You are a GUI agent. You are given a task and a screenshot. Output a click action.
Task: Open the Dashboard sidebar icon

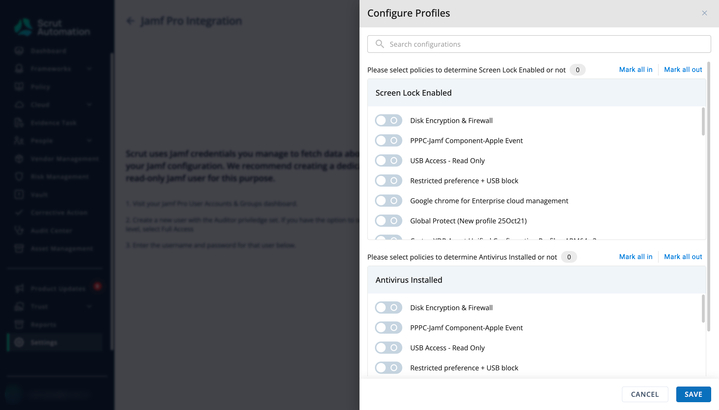(x=19, y=51)
